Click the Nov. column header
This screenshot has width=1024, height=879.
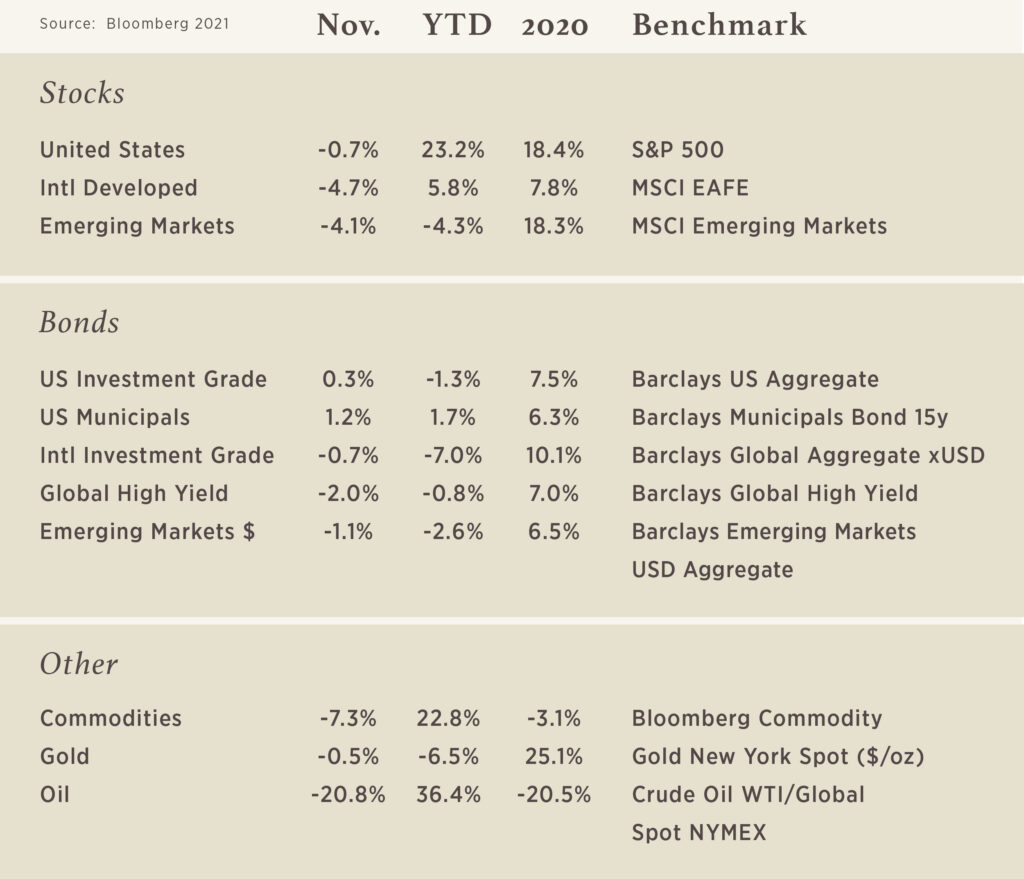click(x=348, y=25)
